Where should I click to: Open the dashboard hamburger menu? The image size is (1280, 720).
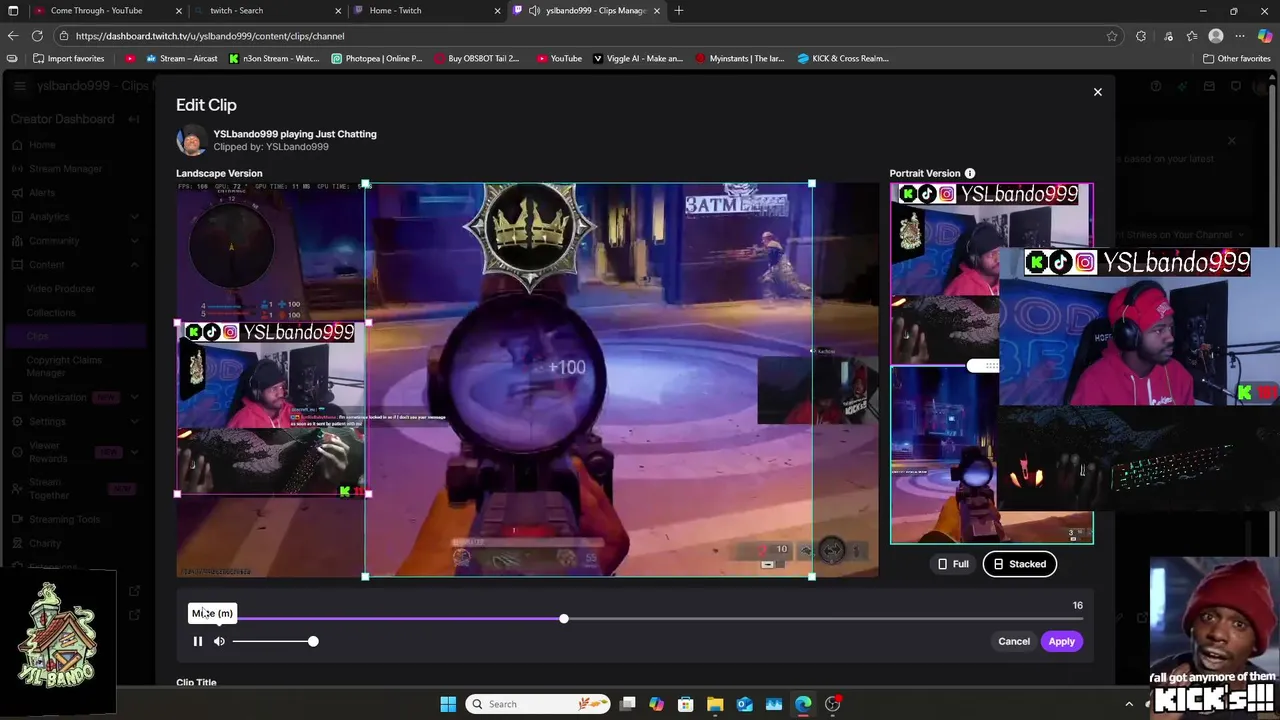click(20, 86)
